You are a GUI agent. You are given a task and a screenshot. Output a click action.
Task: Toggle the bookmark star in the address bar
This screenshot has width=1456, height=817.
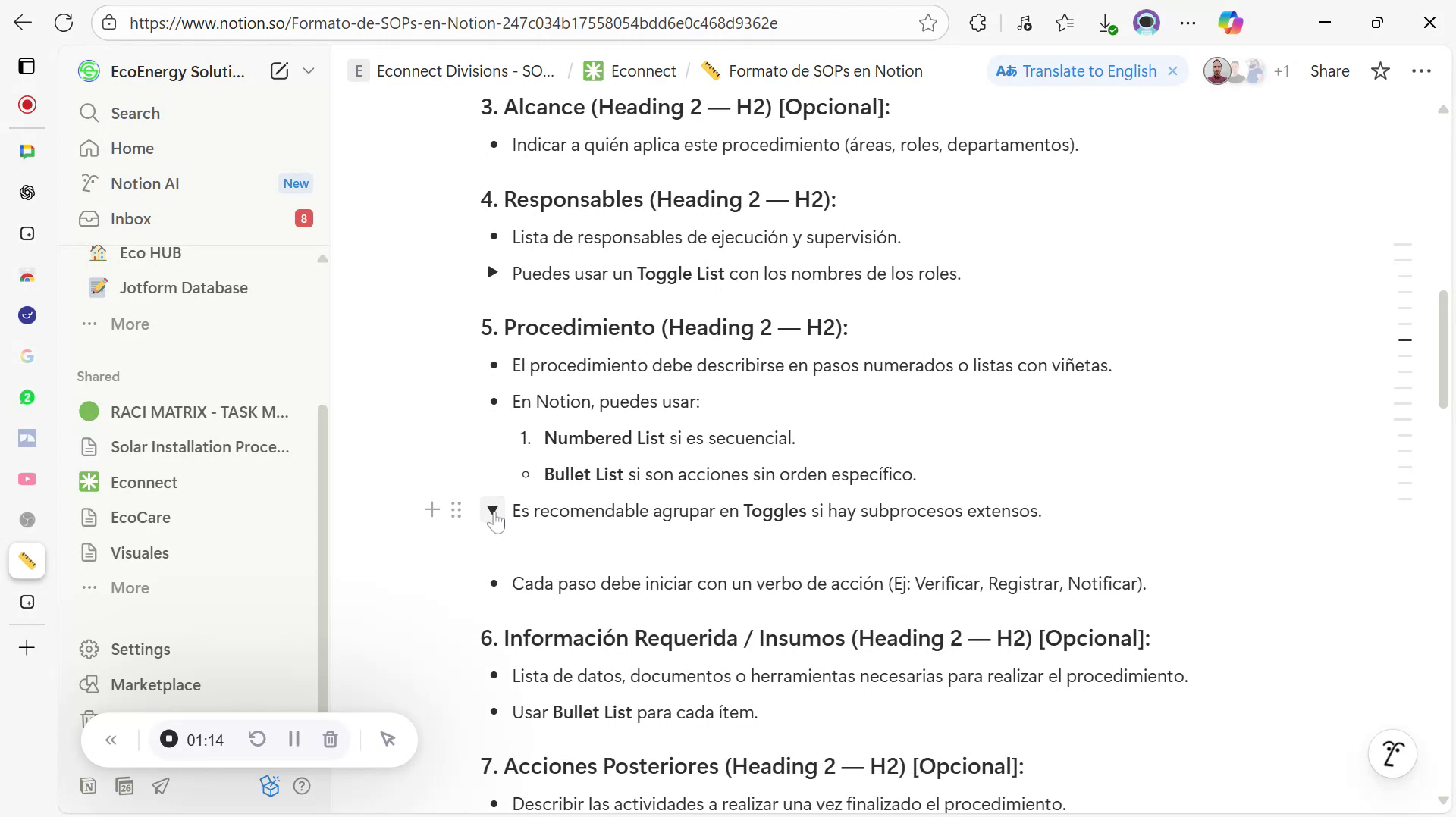tap(928, 23)
